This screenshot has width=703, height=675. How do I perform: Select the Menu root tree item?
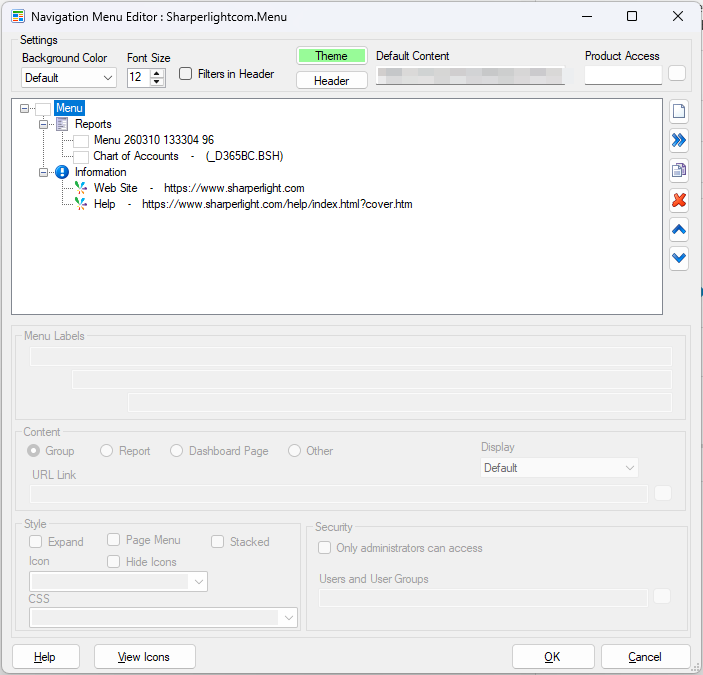pyautogui.click(x=69, y=108)
